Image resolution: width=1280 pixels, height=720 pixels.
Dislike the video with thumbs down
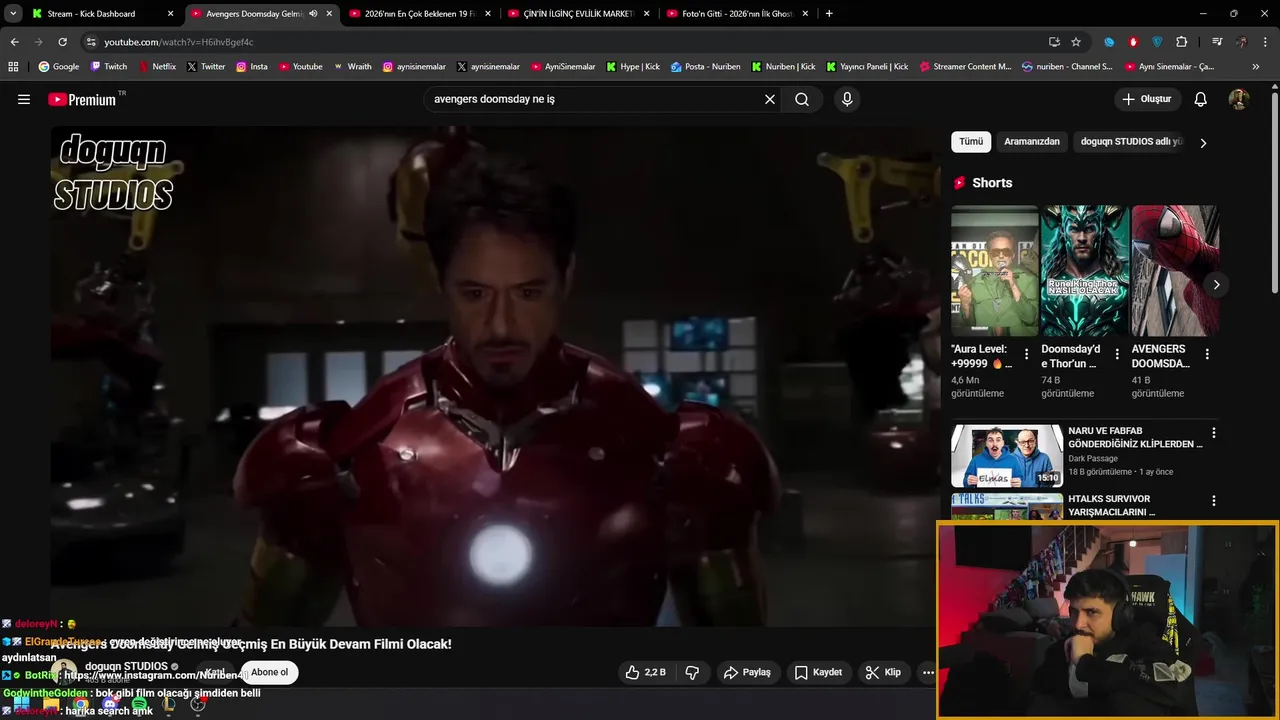tap(692, 672)
